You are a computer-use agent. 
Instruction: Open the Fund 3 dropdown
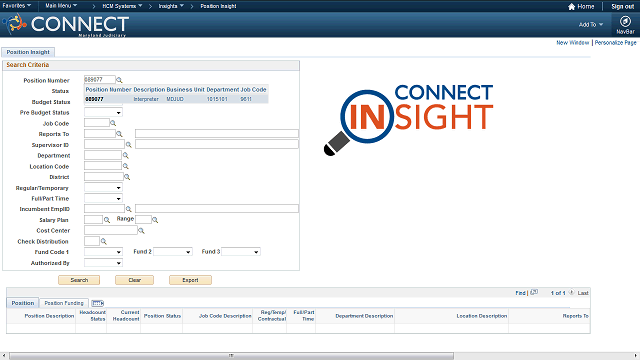pos(240,252)
